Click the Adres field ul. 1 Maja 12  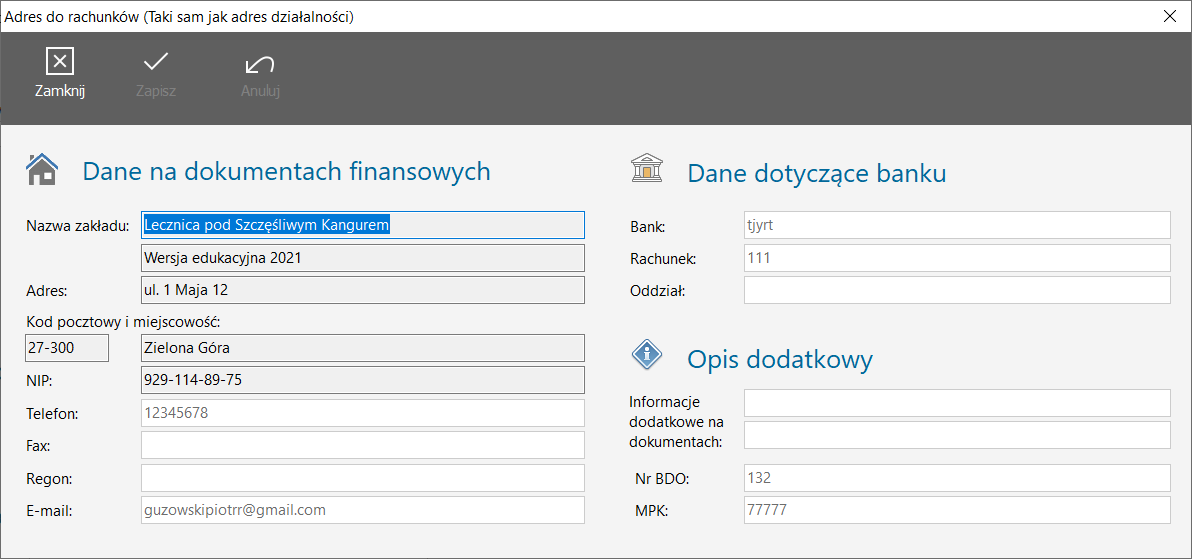pos(363,290)
